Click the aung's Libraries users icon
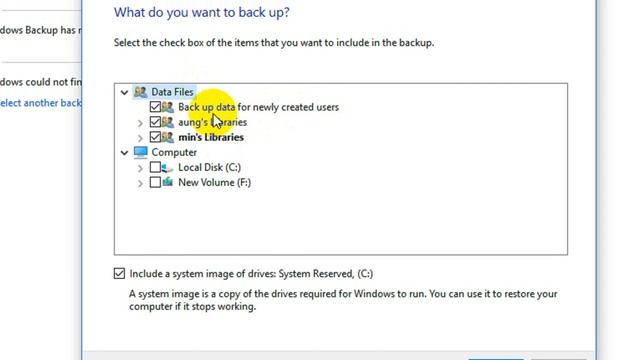 167,122
